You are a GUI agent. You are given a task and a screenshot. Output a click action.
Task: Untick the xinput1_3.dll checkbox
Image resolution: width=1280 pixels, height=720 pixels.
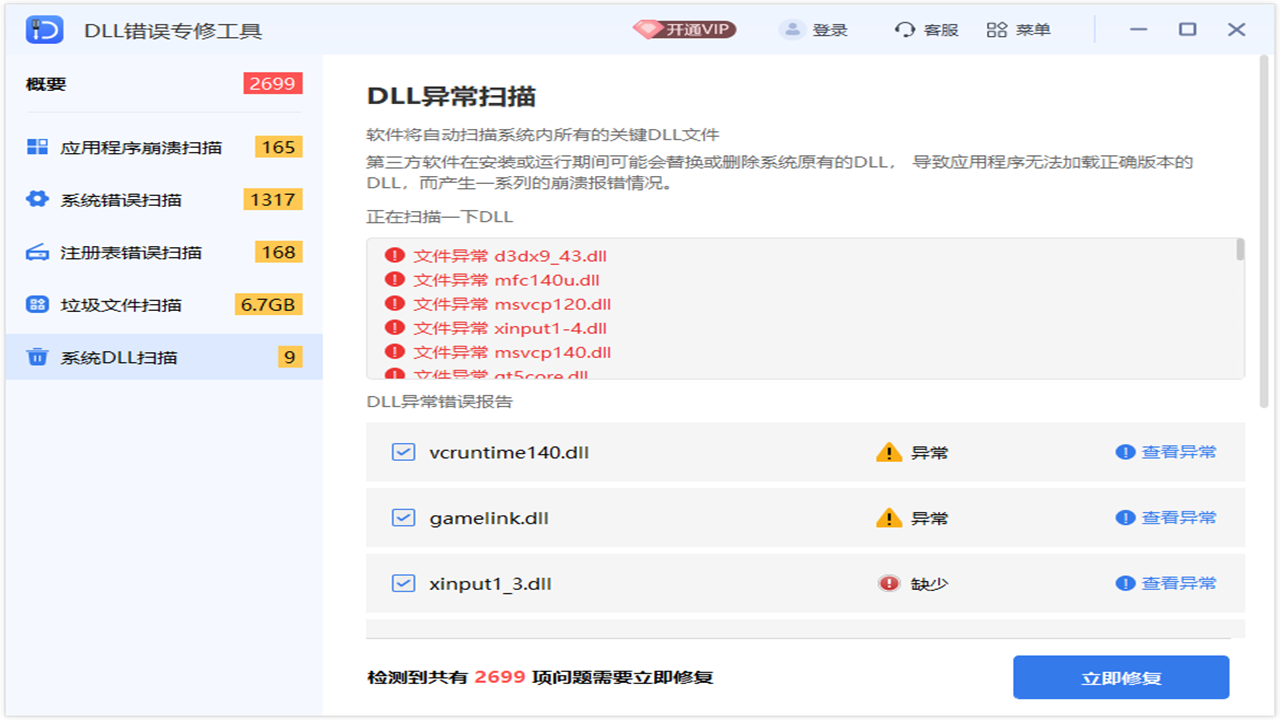pos(403,583)
